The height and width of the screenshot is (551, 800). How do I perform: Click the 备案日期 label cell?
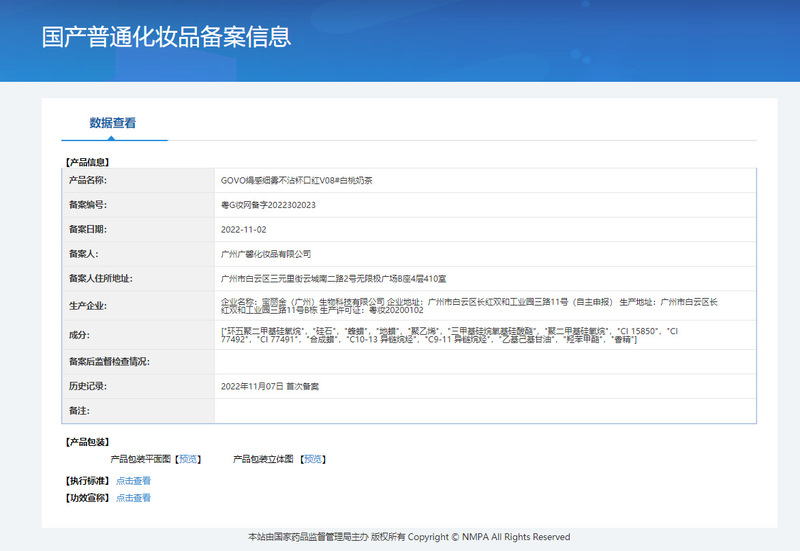(x=138, y=230)
